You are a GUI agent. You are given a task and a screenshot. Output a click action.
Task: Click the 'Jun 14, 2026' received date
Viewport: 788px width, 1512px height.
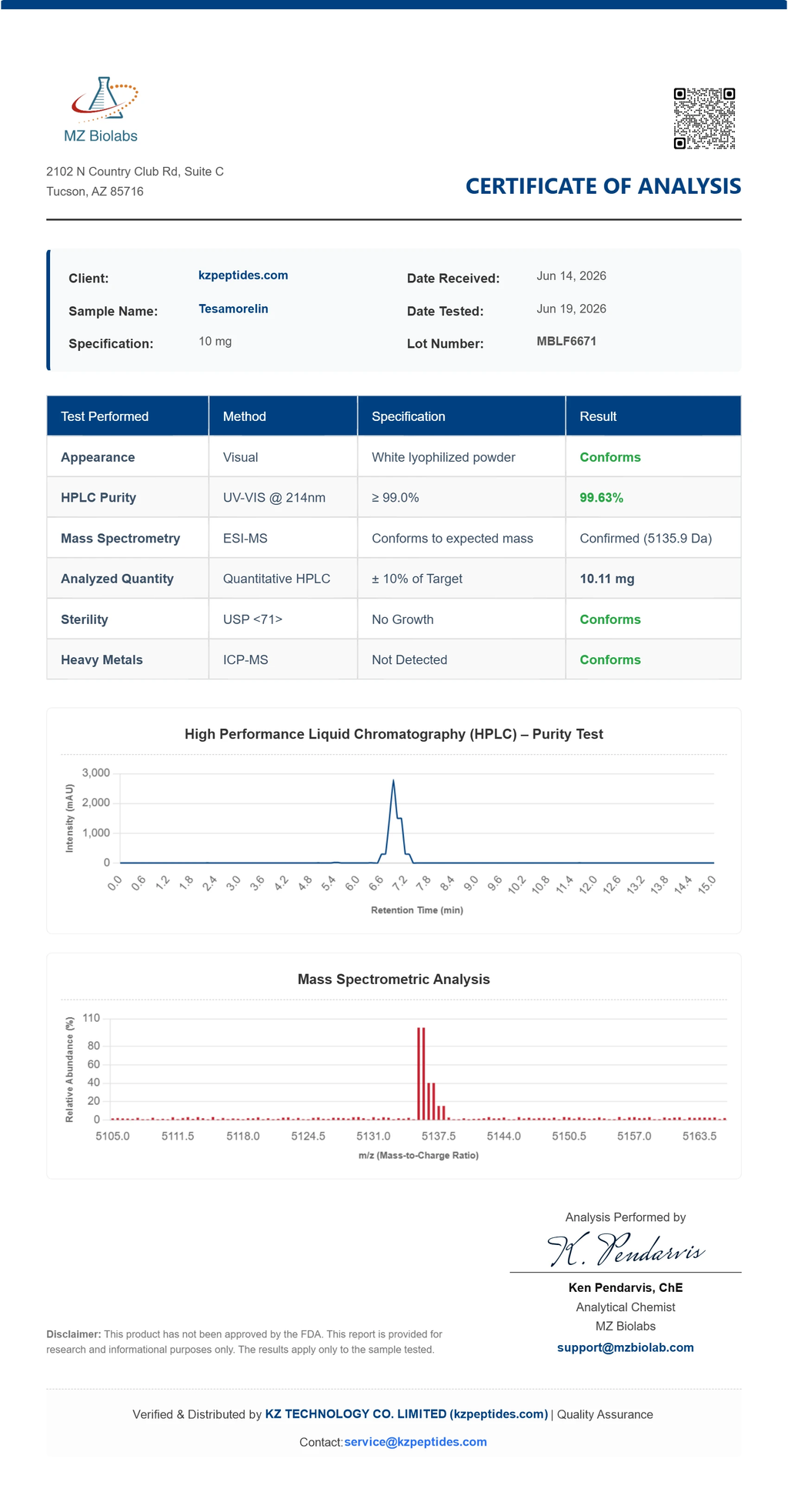tap(571, 275)
